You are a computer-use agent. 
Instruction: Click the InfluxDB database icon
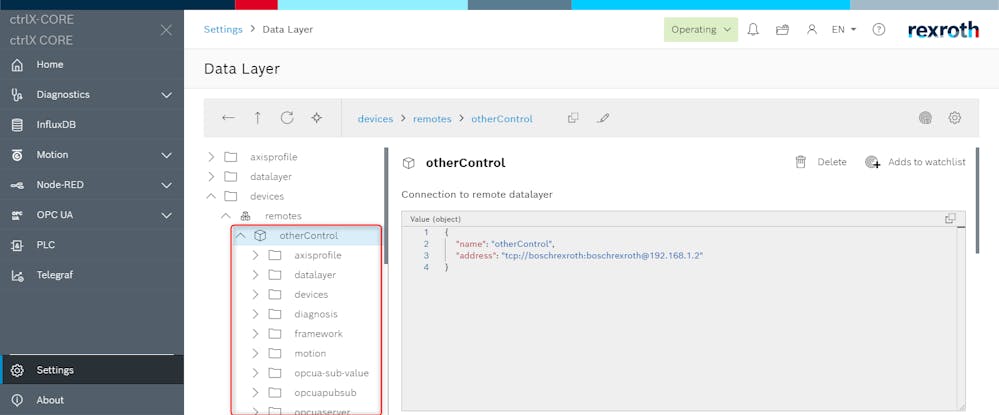coord(17,125)
